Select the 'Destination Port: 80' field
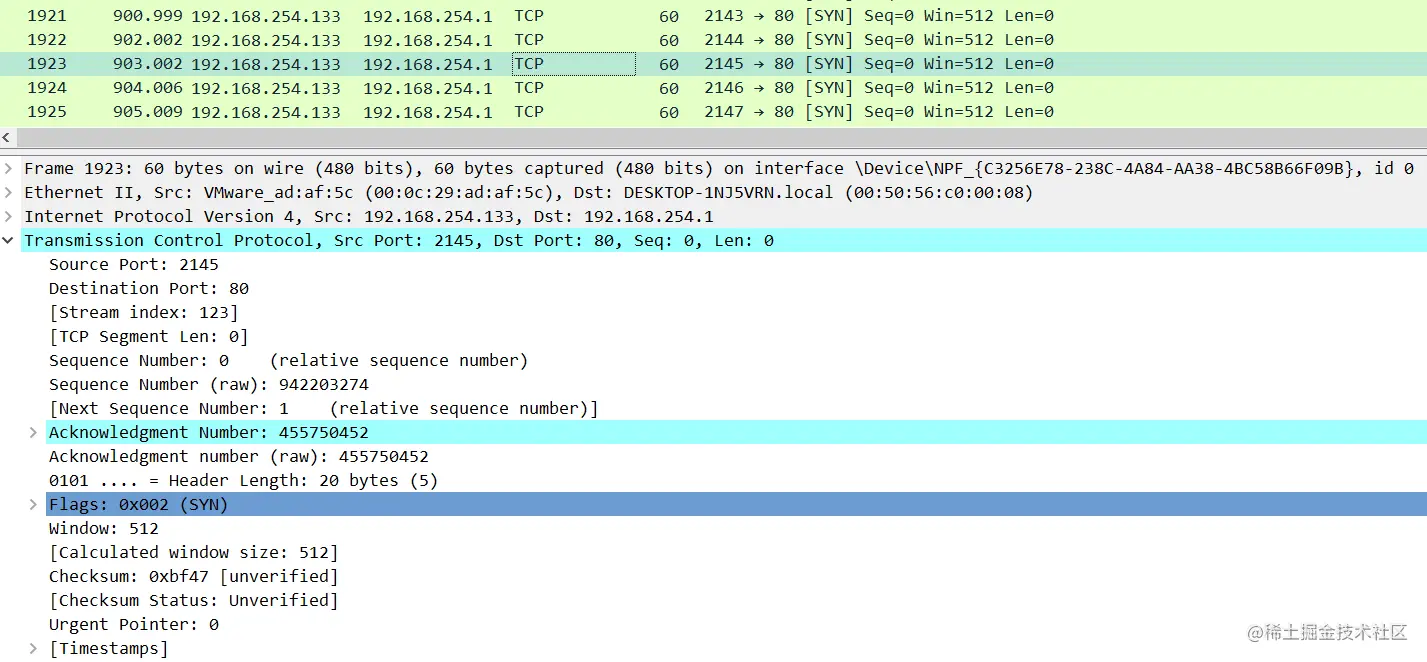This screenshot has height=662, width=1427. [149, 288]
